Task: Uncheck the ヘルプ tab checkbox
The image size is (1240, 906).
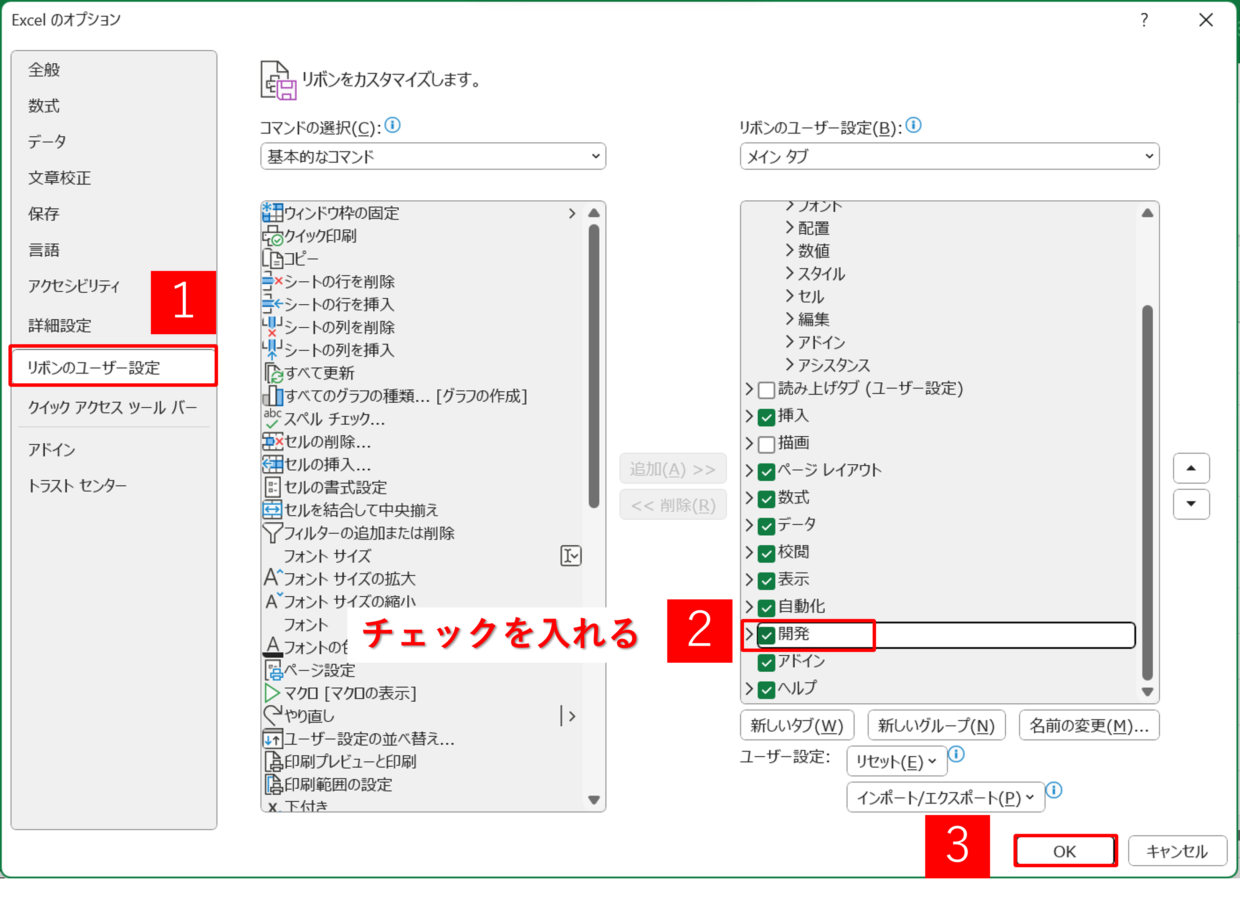Action: [x=767, y=689]
